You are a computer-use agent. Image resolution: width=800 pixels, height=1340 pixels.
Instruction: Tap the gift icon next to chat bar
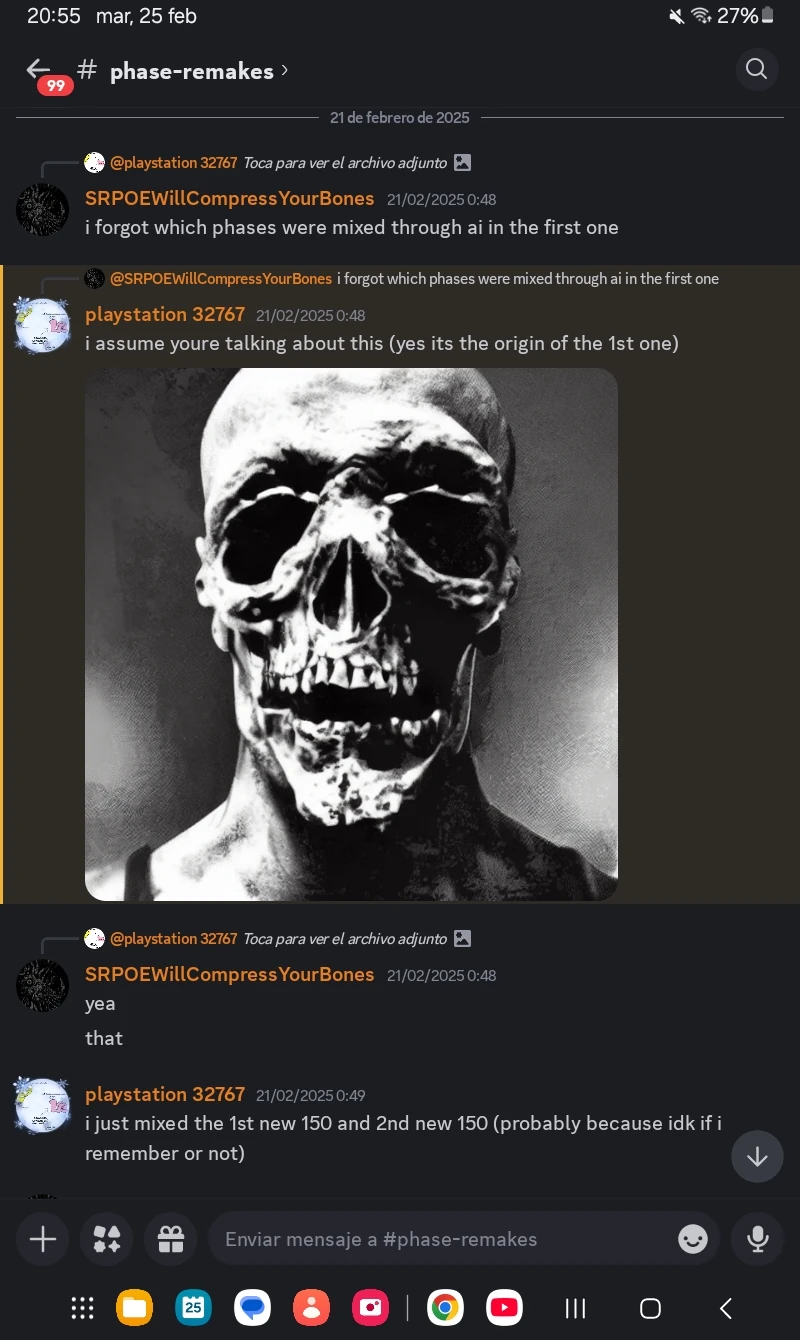(x=170, y=1238)
